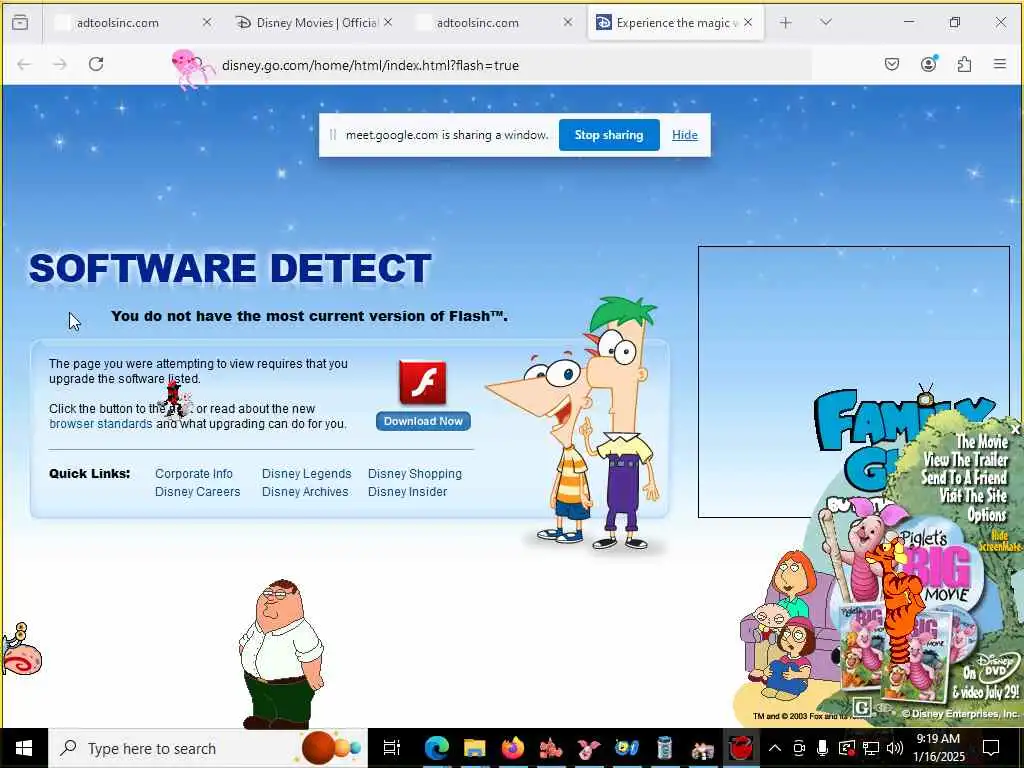This screenshot has height=768, width=1024.
Task: Open Options in Piglet screenmate menu
Action: [x=987, y=515]
